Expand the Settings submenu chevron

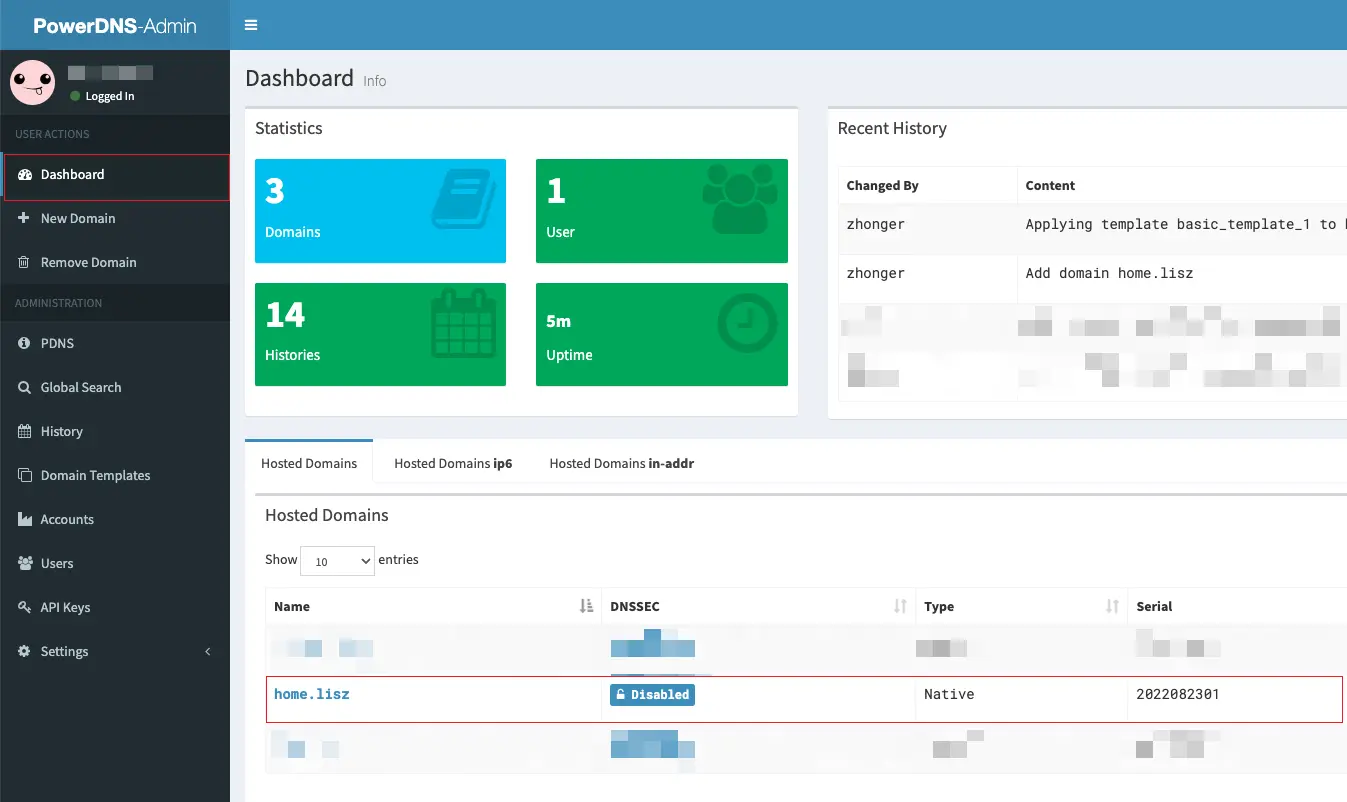point(208,651)
